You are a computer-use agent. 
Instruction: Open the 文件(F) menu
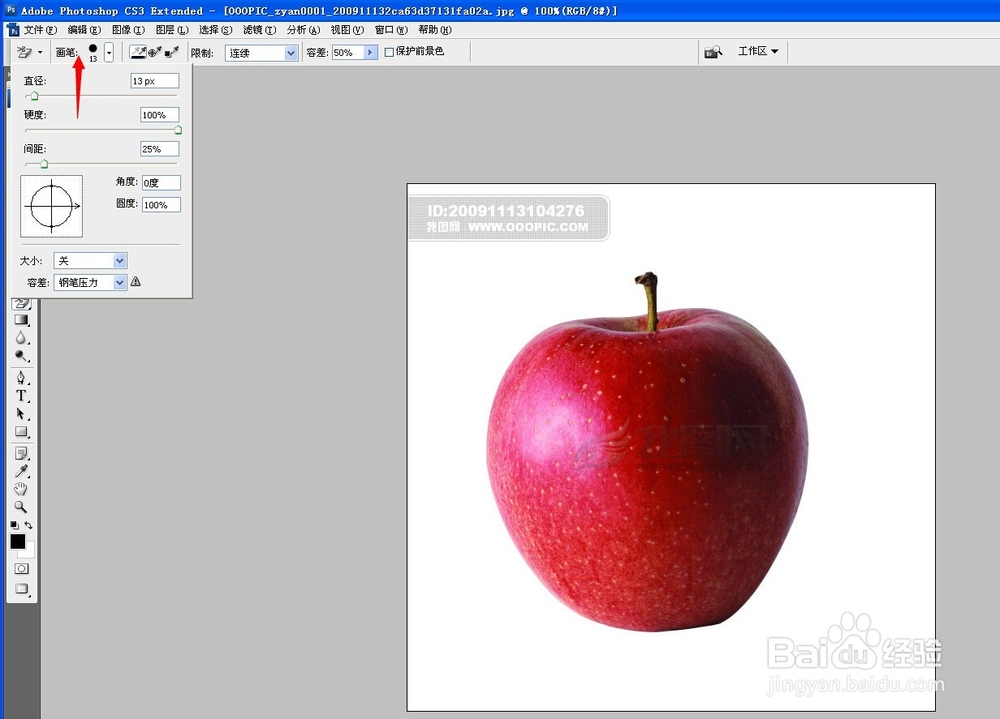(40, 30)
